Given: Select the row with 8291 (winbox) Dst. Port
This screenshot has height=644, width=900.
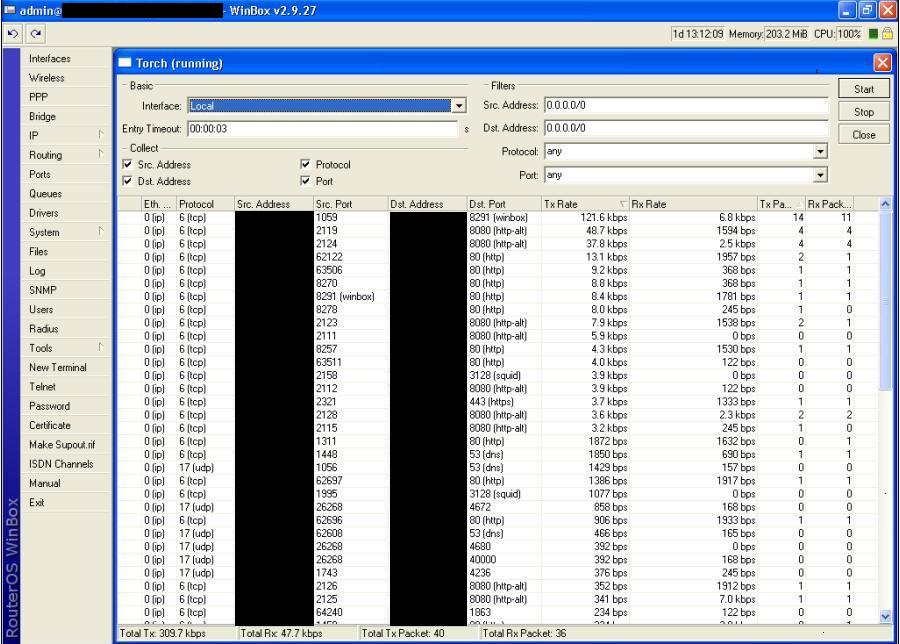Looking at the screenshot, I should tap(498, 218).
